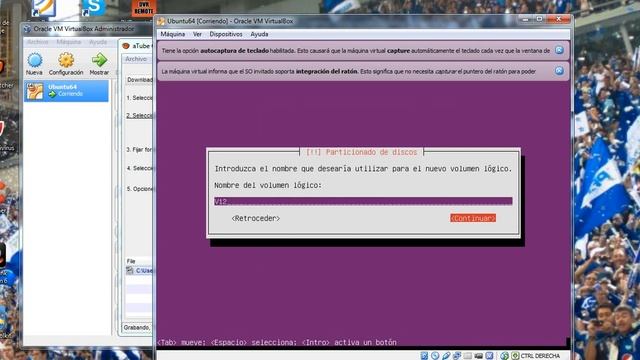Viewport: 640px width, 360px height.
Task: Select the Ubuntu64 machine entry
Action: tap(66, 91)
